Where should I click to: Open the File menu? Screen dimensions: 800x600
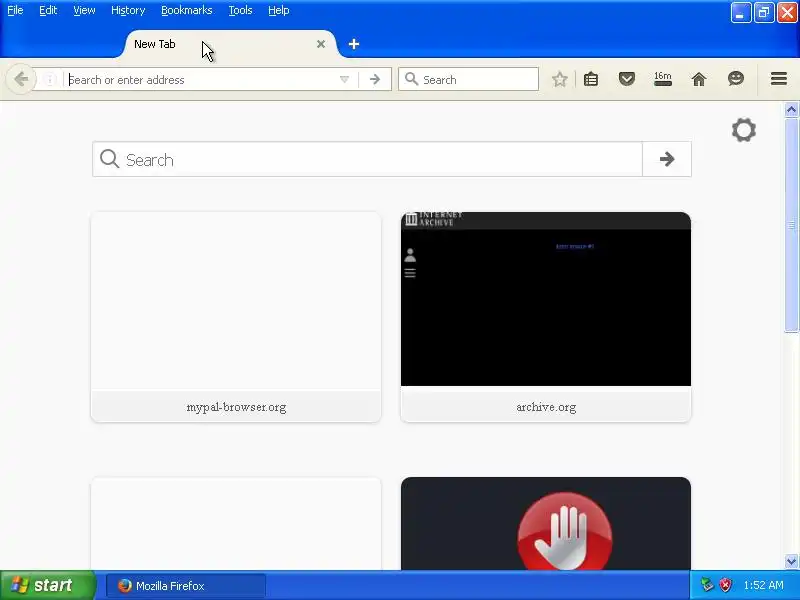[x=15, y=10]
